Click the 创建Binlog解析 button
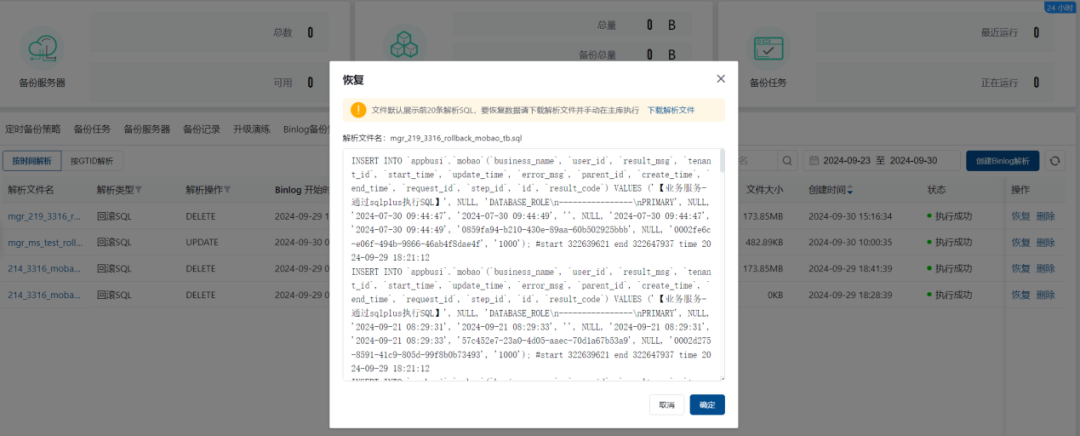The width and height of the screenshot is (1080, 436). pyautogui.click(x=1002, y=161)
